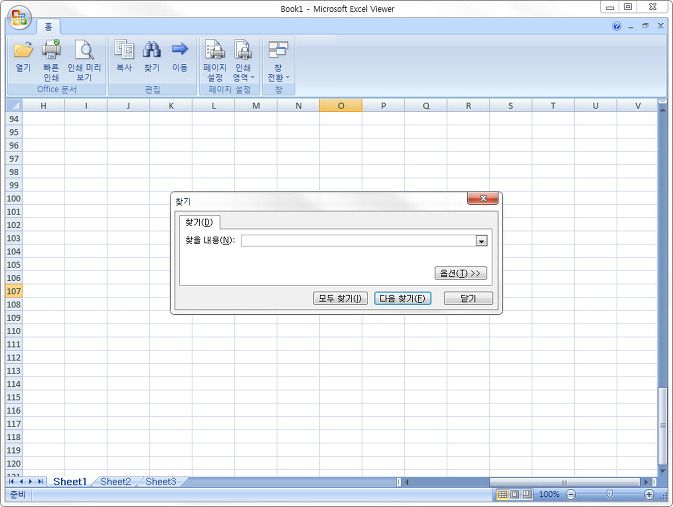Open 인쇄 미리 보기 print preview
The width and height of the screenshot is (673, 507).
(84, 61)
